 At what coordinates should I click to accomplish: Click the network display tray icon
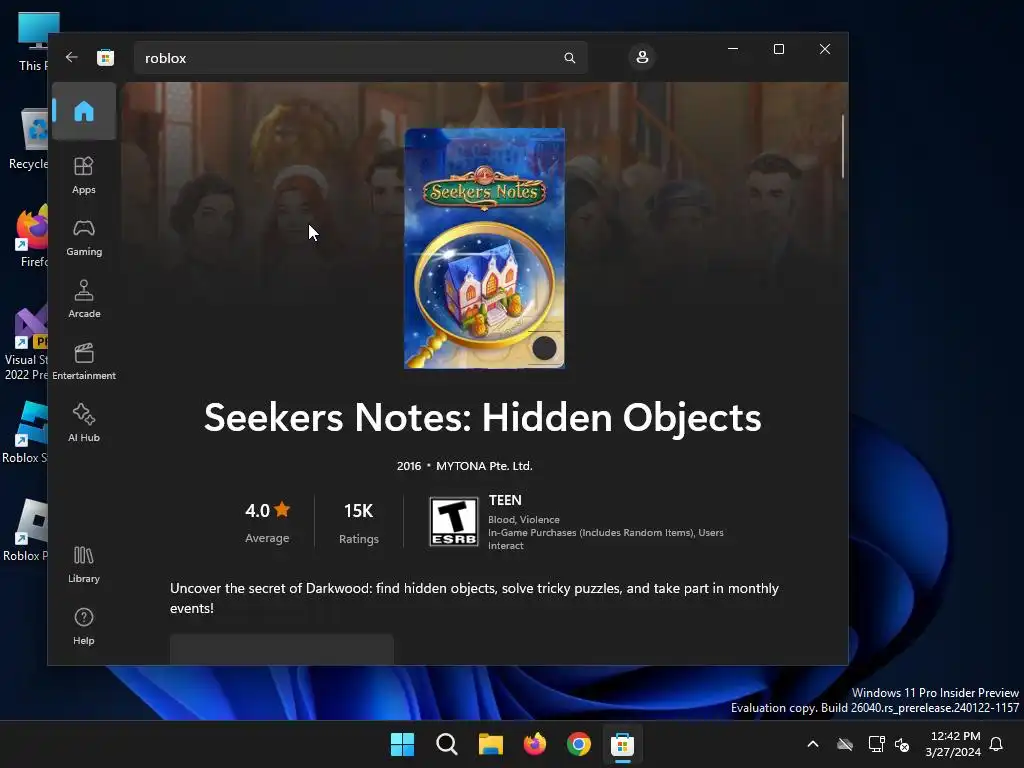click(876, 744)
